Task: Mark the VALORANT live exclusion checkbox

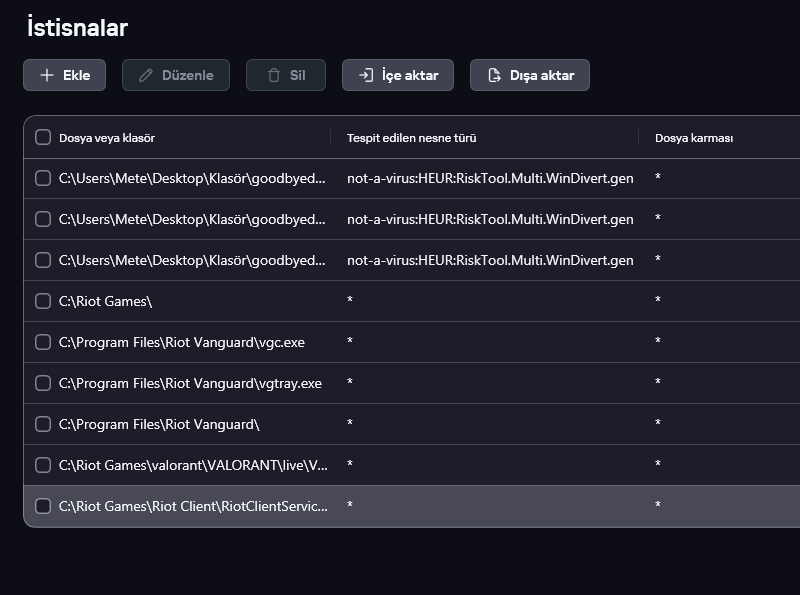Action: coord(43,465)
